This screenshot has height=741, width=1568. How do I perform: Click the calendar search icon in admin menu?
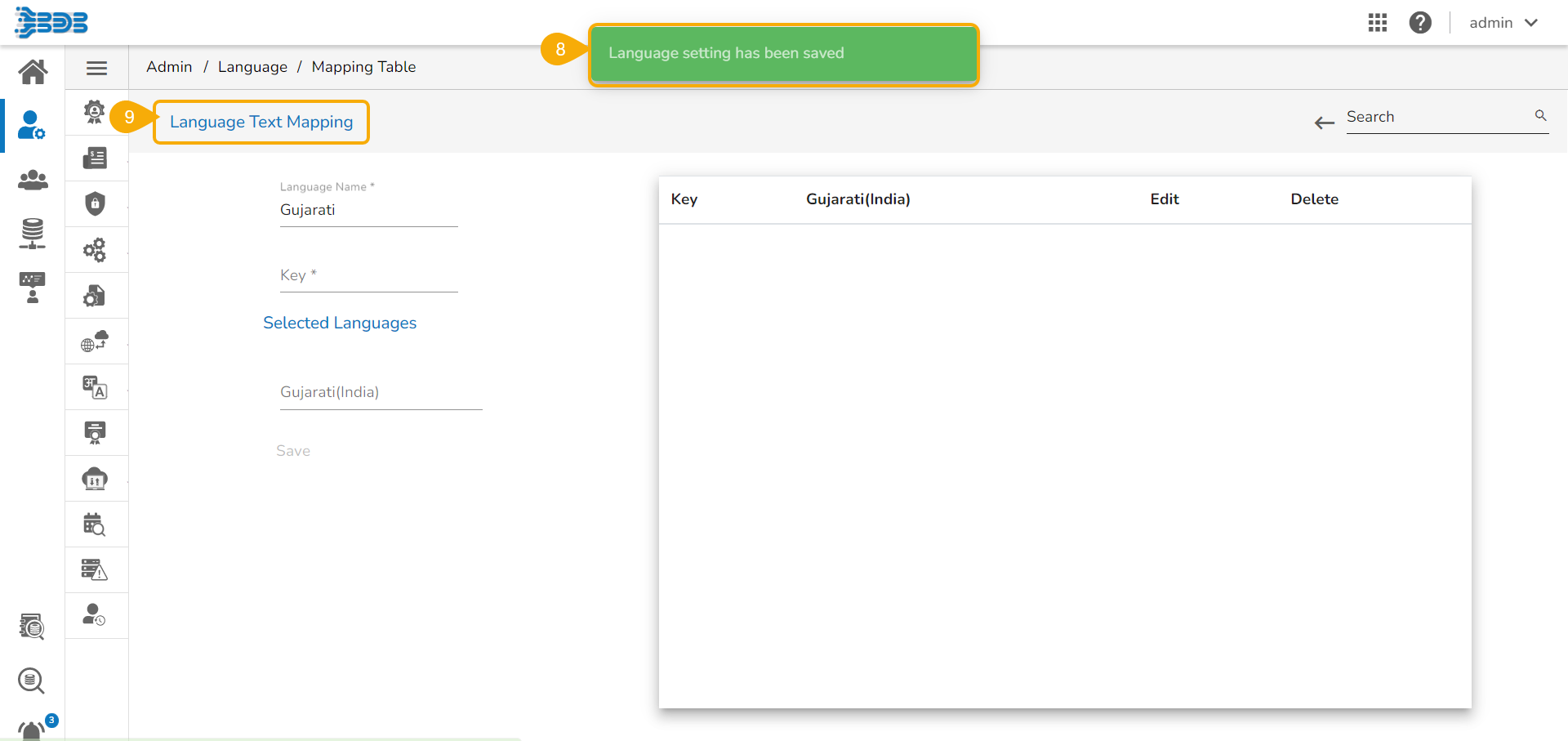tap(96, 524)
